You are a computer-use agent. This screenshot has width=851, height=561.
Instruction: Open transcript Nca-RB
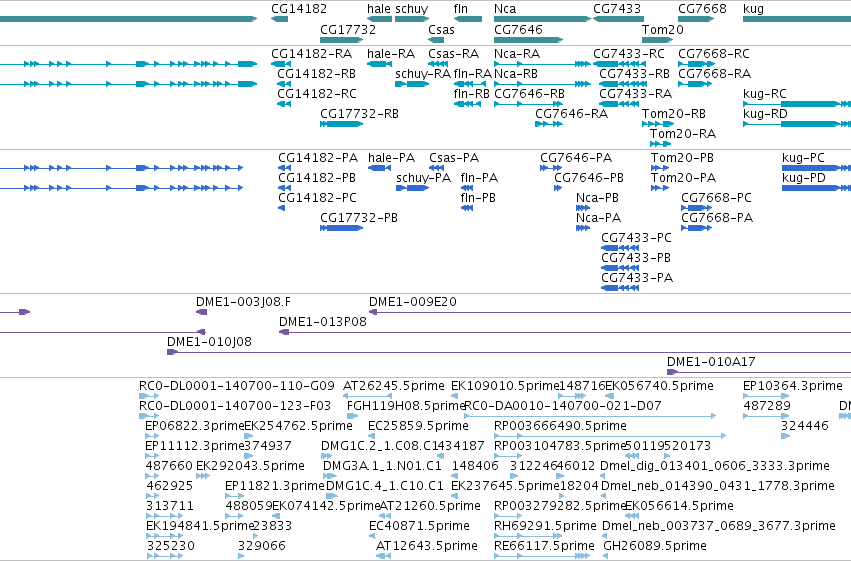516,74
